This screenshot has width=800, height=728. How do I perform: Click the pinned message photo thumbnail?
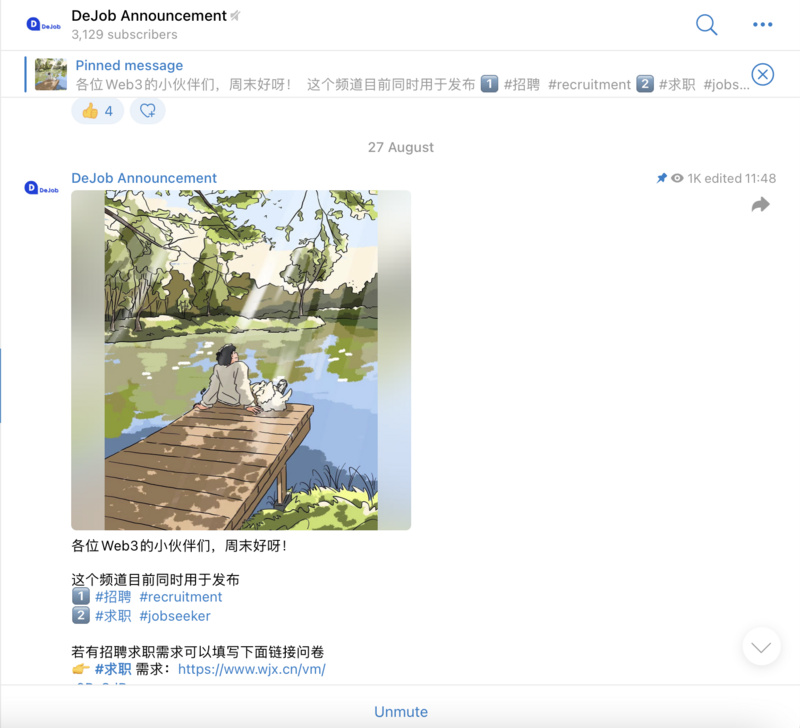tap(51, 75)
